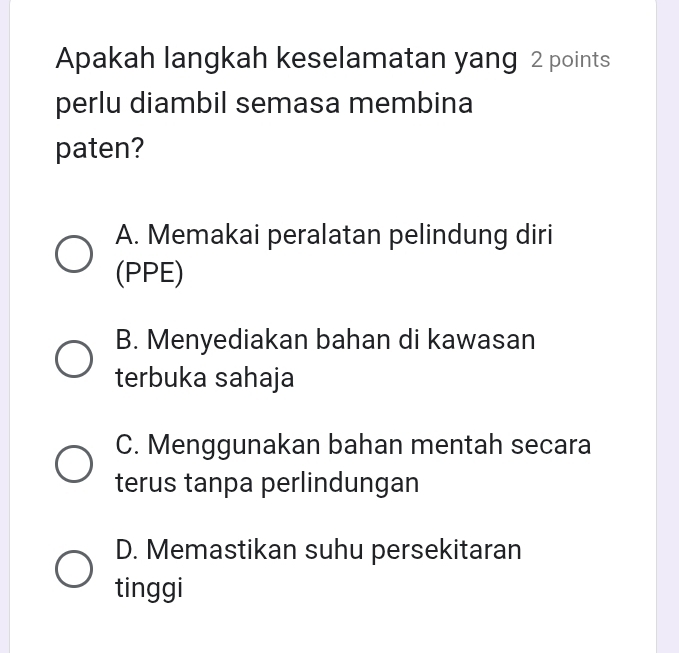Screen dimensions: 679x653
Task: Click label text 'D. Memastikan suhu persekitaran'
Action: (x=318, y=550)
